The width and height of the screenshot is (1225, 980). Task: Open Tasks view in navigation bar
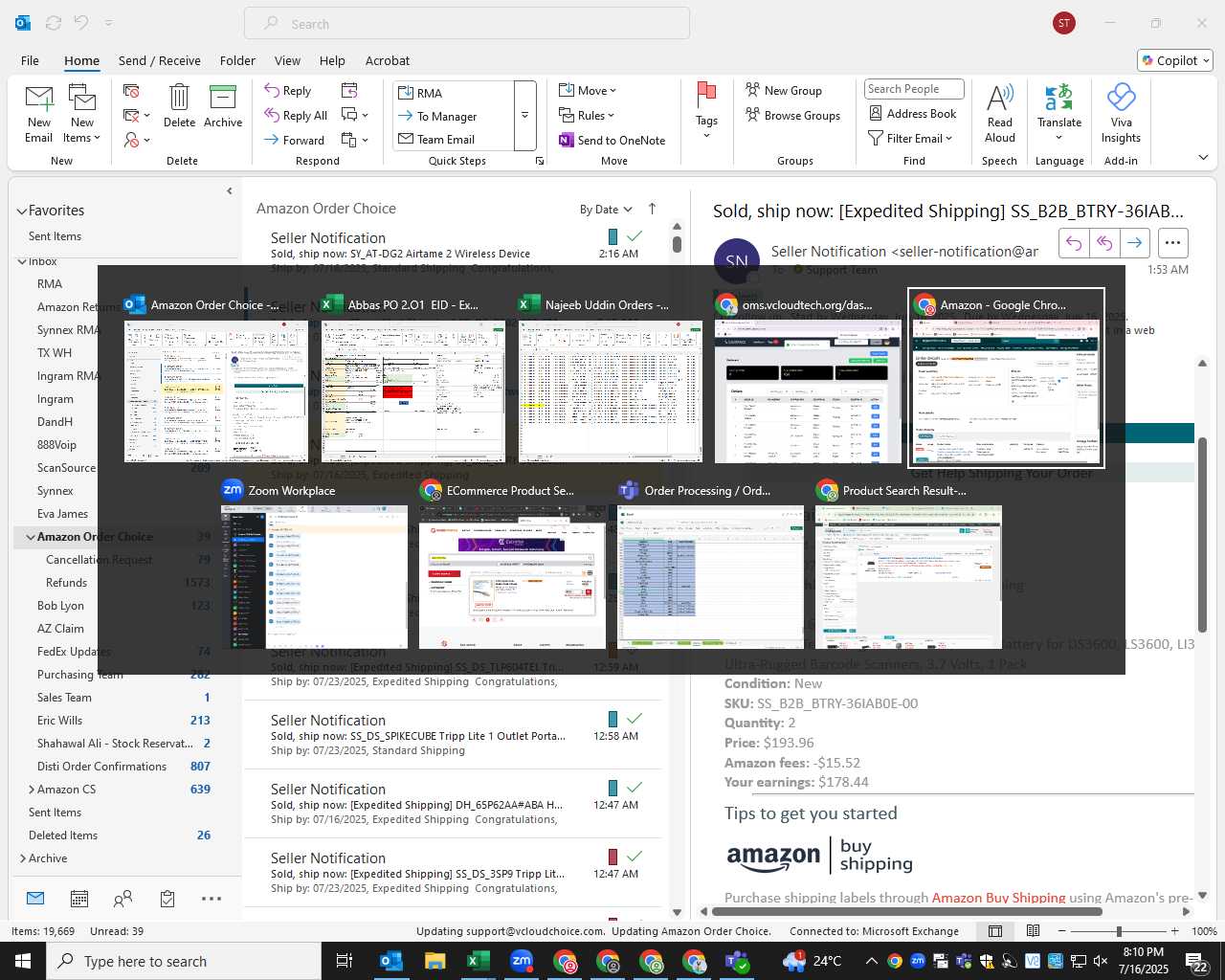coord(167,899)
